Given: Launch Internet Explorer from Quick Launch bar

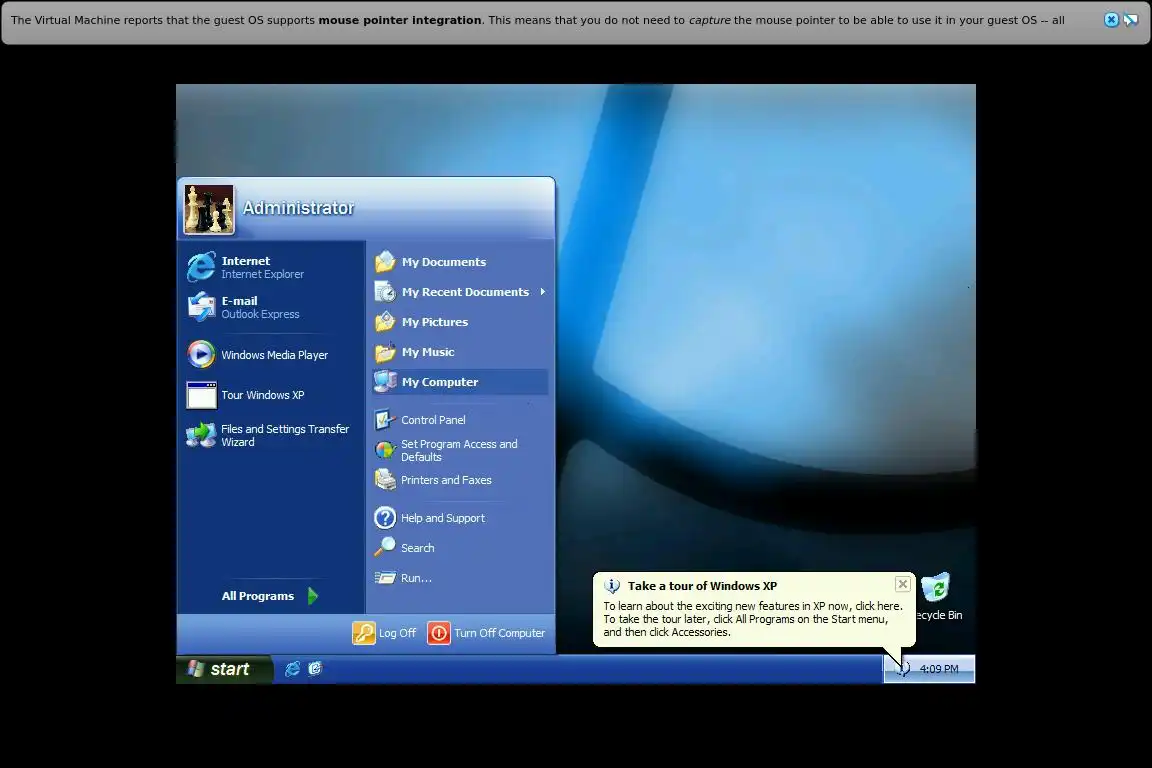Looking at the screenshot, I should (x=292, y=669).
